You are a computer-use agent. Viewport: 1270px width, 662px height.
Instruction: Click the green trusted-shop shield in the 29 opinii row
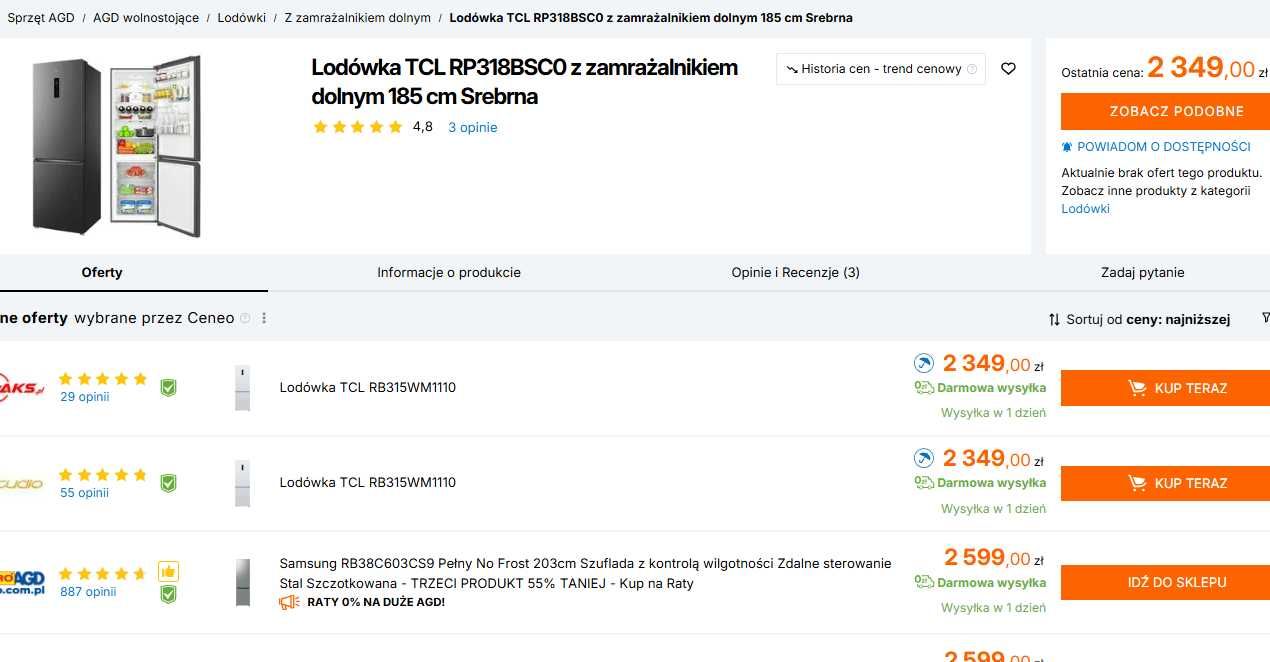[168, 387]
